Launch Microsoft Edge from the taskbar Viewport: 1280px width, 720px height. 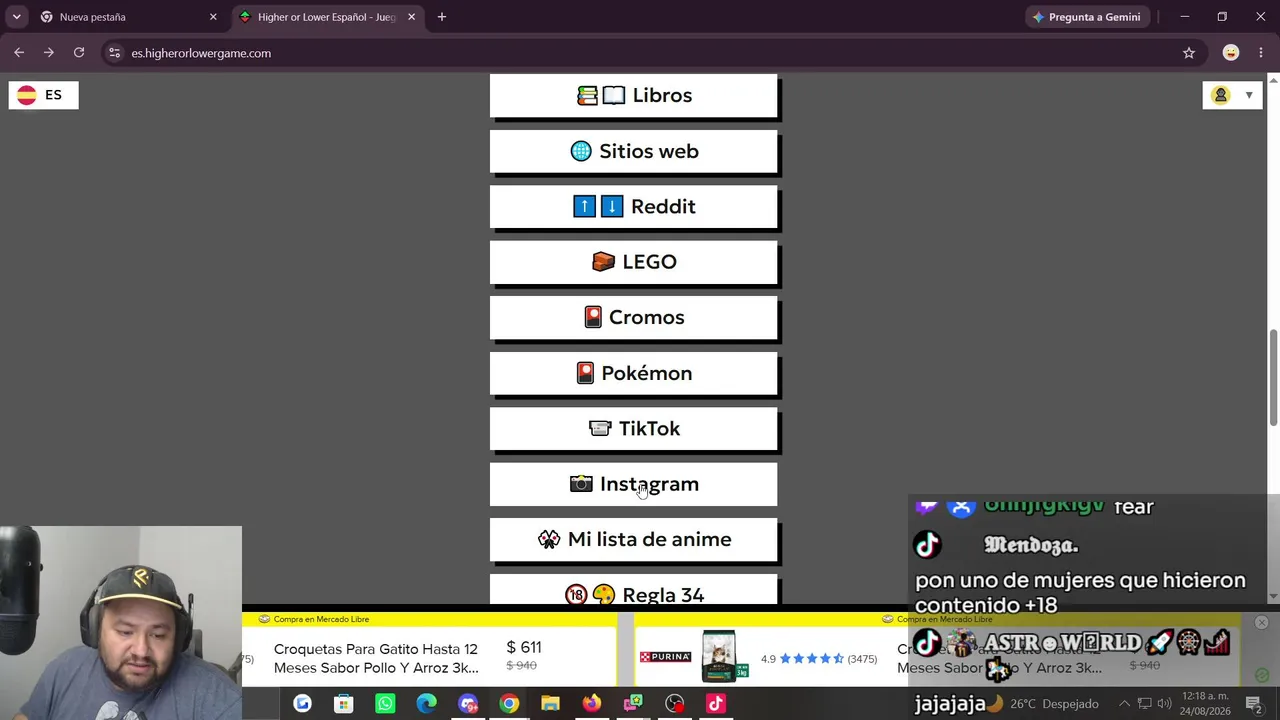click(x=426, y=704)
